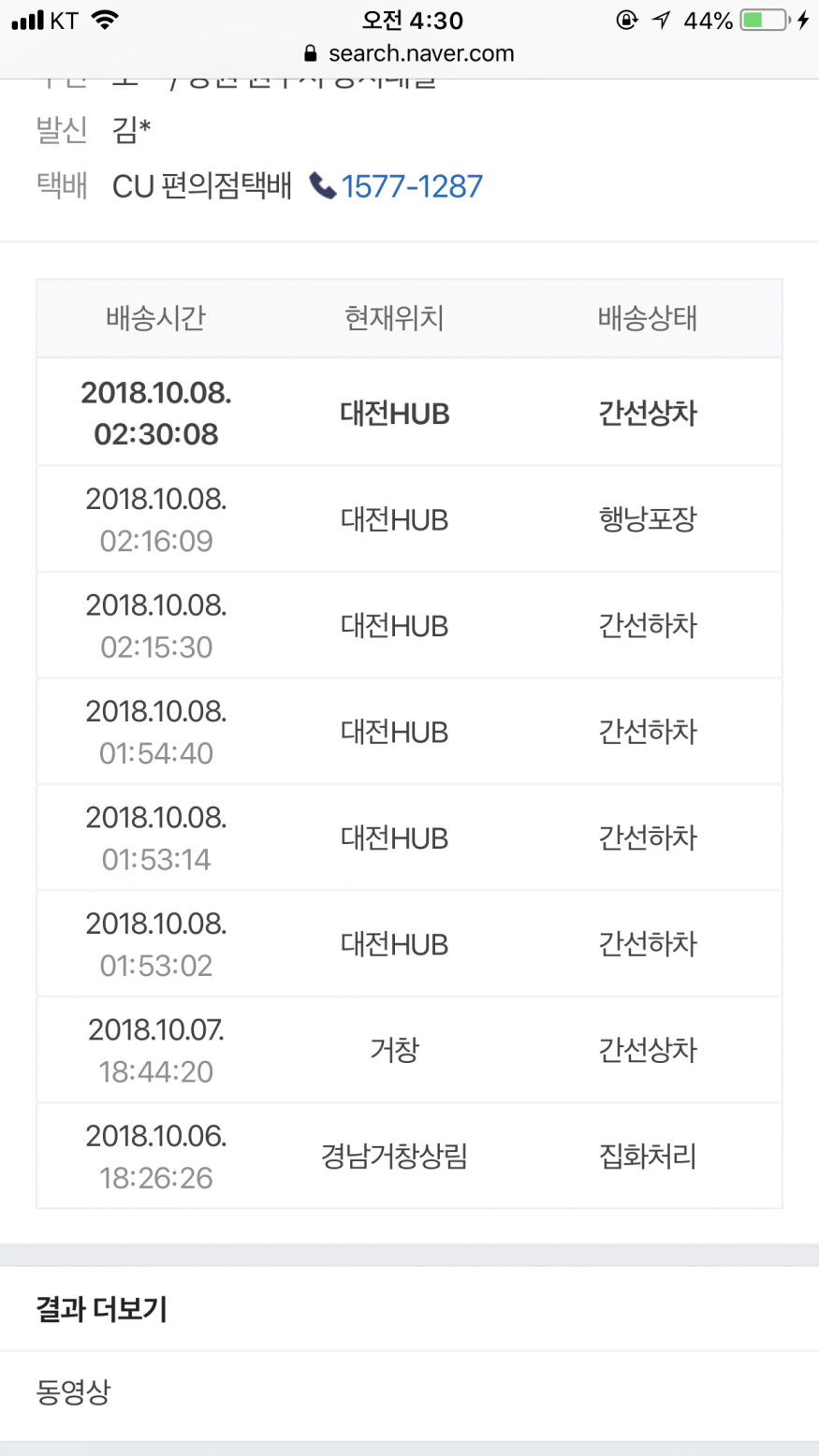Tap the rotation lock status icon
This screenshot has width=819, height=1456.
(x=626, y=20)
